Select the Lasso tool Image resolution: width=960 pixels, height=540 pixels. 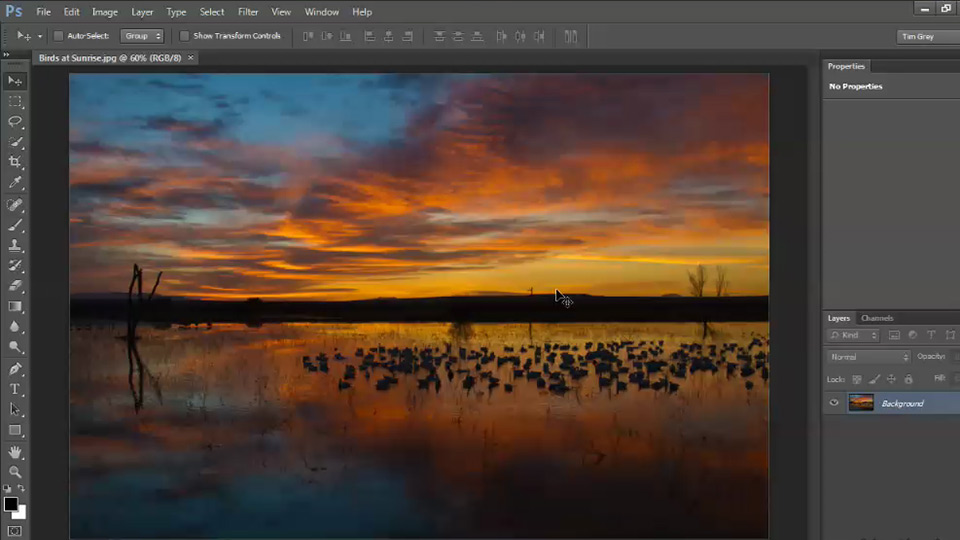coord(15,122)
